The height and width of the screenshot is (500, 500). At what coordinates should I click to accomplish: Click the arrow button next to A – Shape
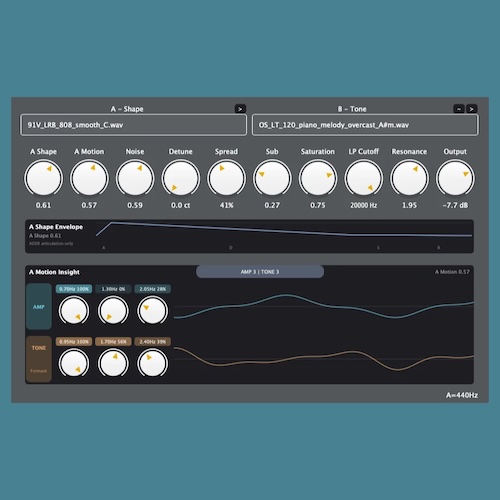(x=240, y=109)
